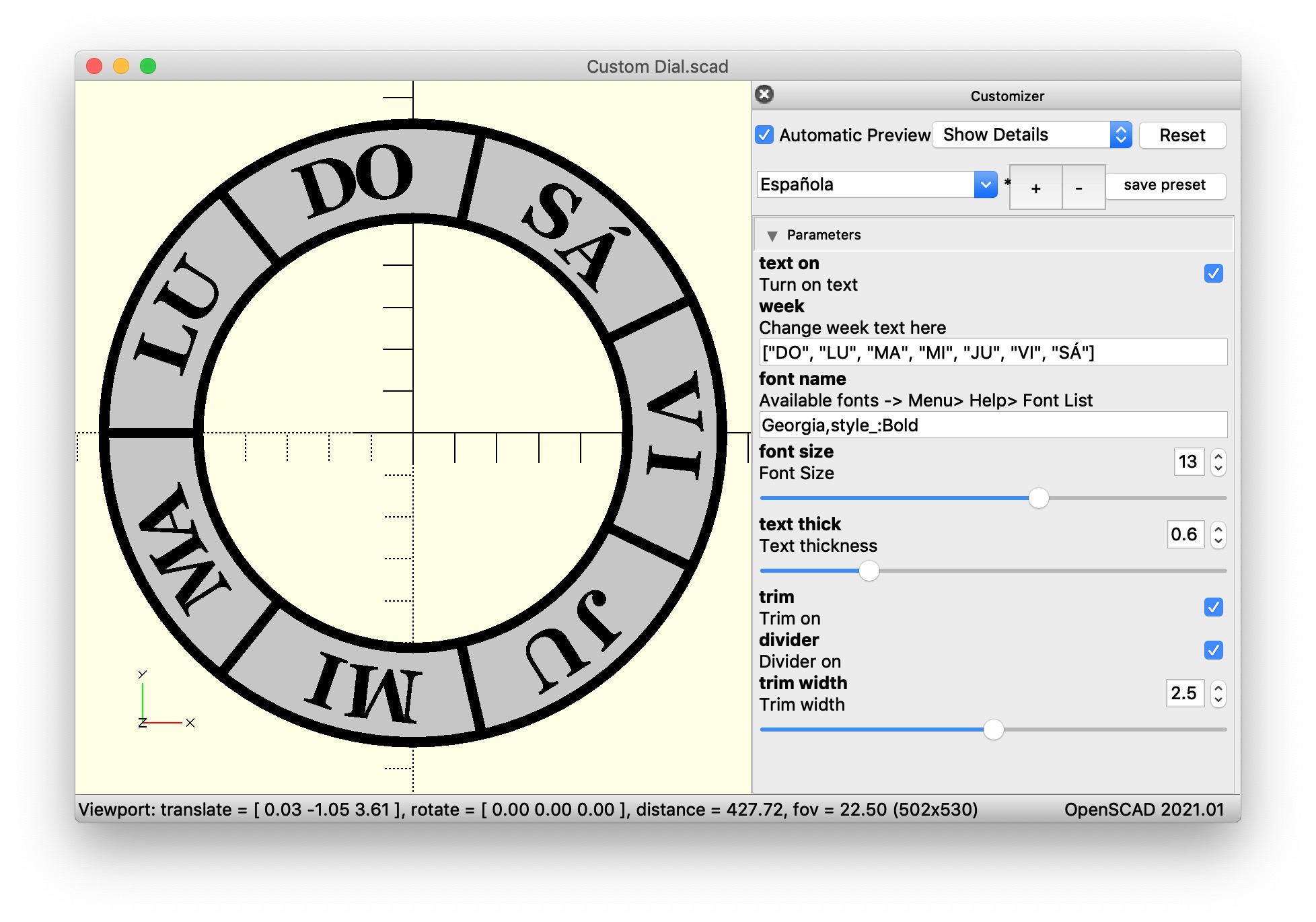Uncheck the text on checkbox
This screenshot has width=1316, height=922.
point(1213,273)
